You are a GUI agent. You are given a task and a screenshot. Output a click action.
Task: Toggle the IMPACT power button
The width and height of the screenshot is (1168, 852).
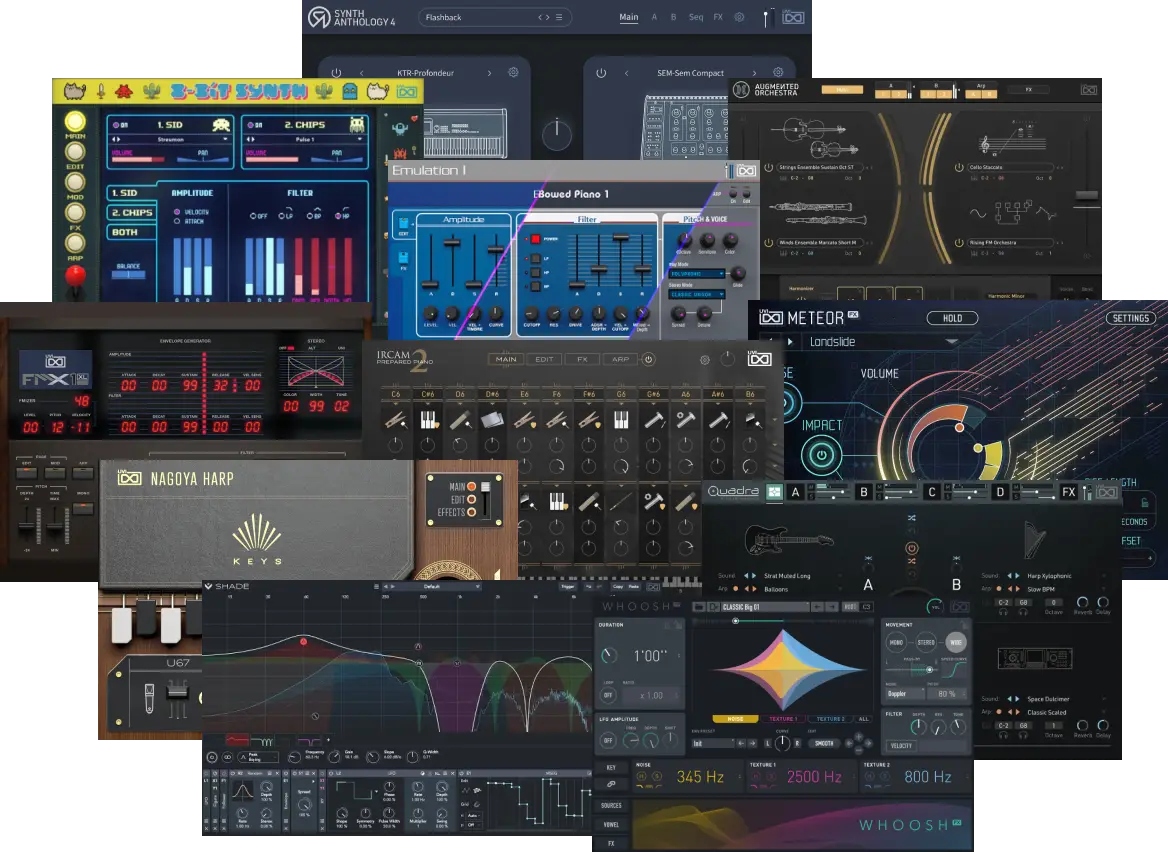[822, 455]
